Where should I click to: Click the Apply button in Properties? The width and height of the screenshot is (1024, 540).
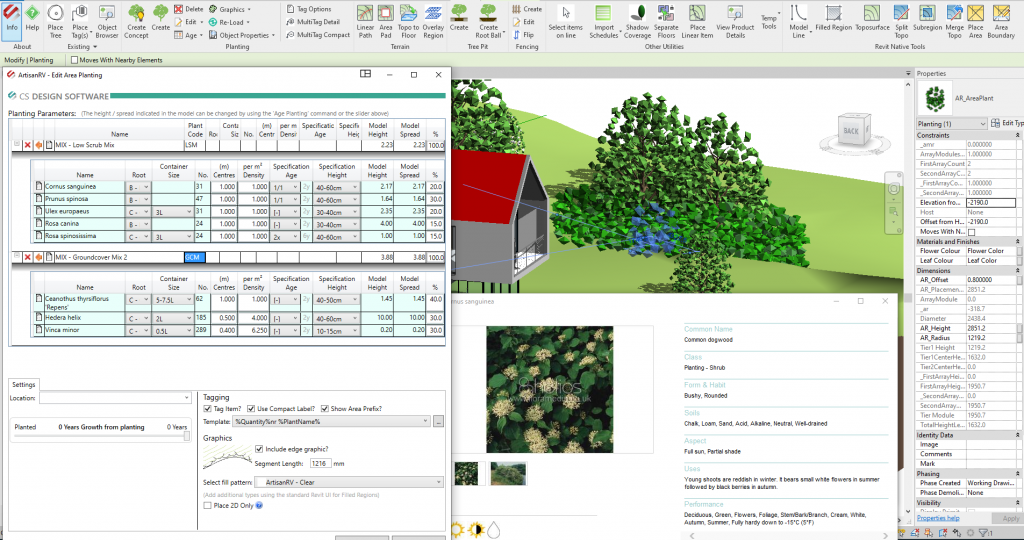(1010, 518)
